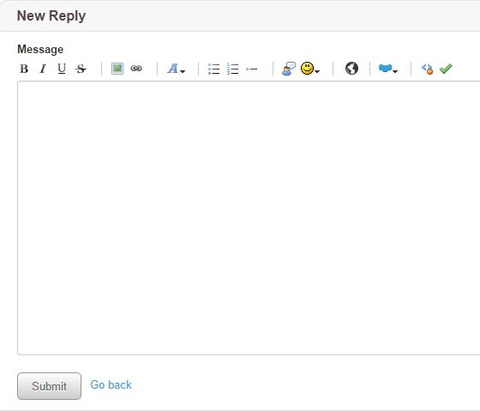Insert a hyperlink using the chain icon
The width and height of the screenshot is (480, 411).
click(x=136, y=69)
